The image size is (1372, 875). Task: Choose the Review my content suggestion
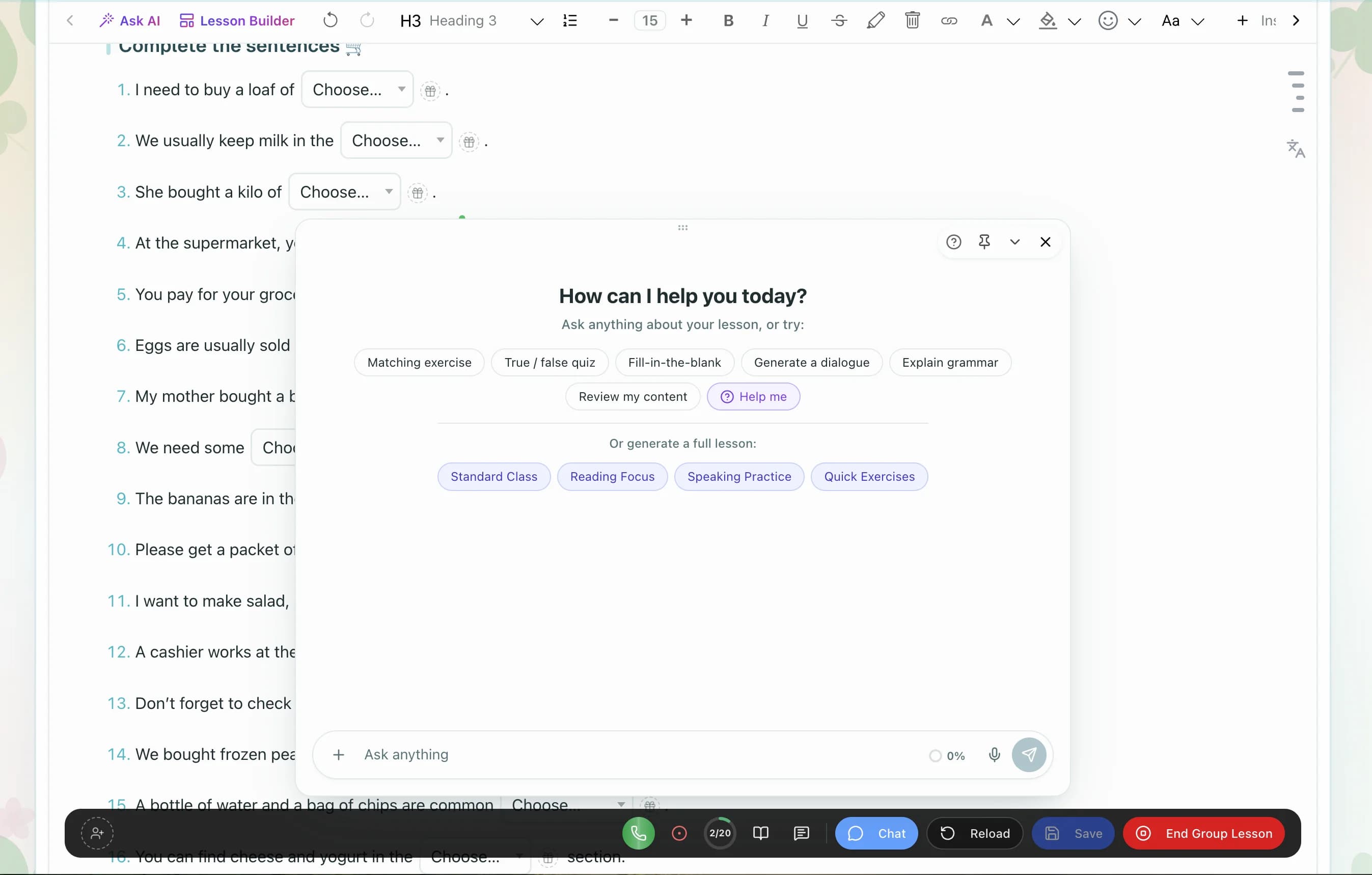pyautogui.click(x=633, y=396)
